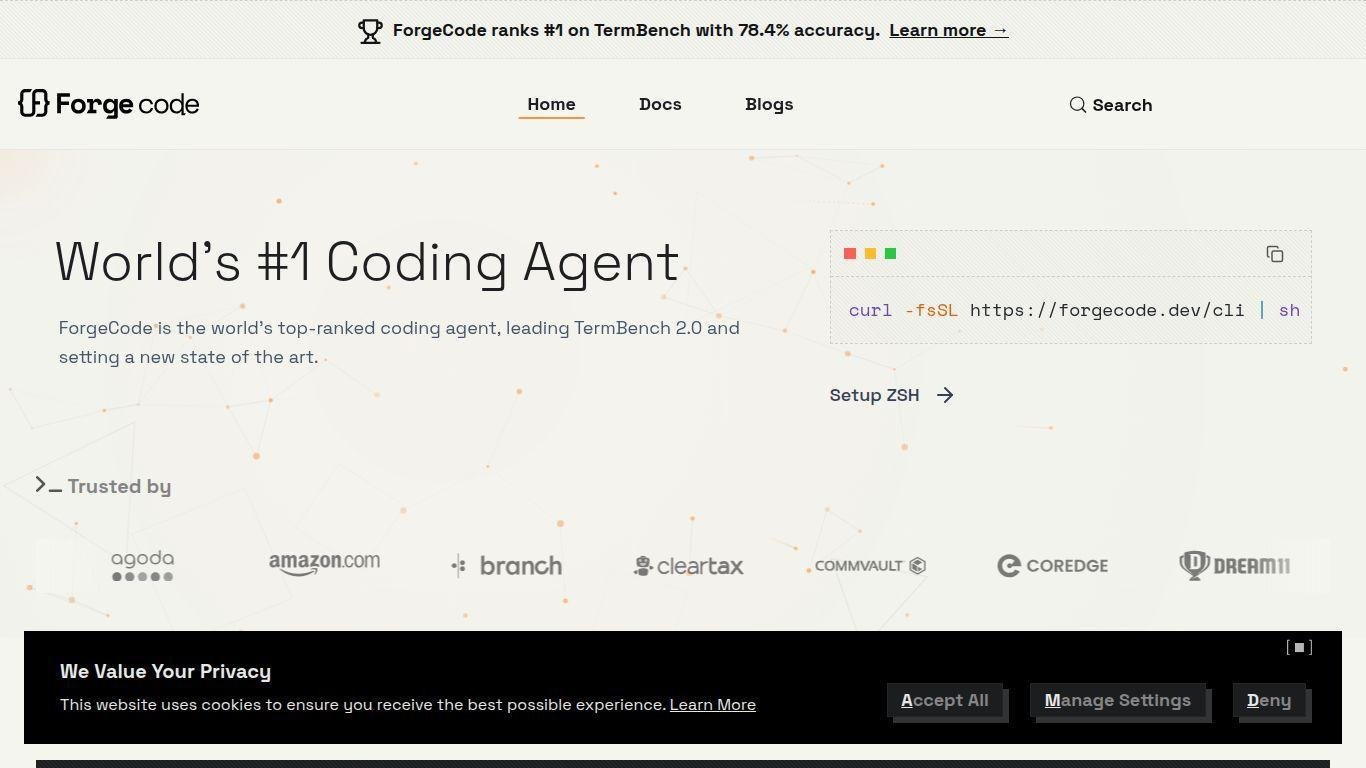Follow the TermBench Learn more link
1366x768 pixels.
pyautogui.click(x=948, y=30)
